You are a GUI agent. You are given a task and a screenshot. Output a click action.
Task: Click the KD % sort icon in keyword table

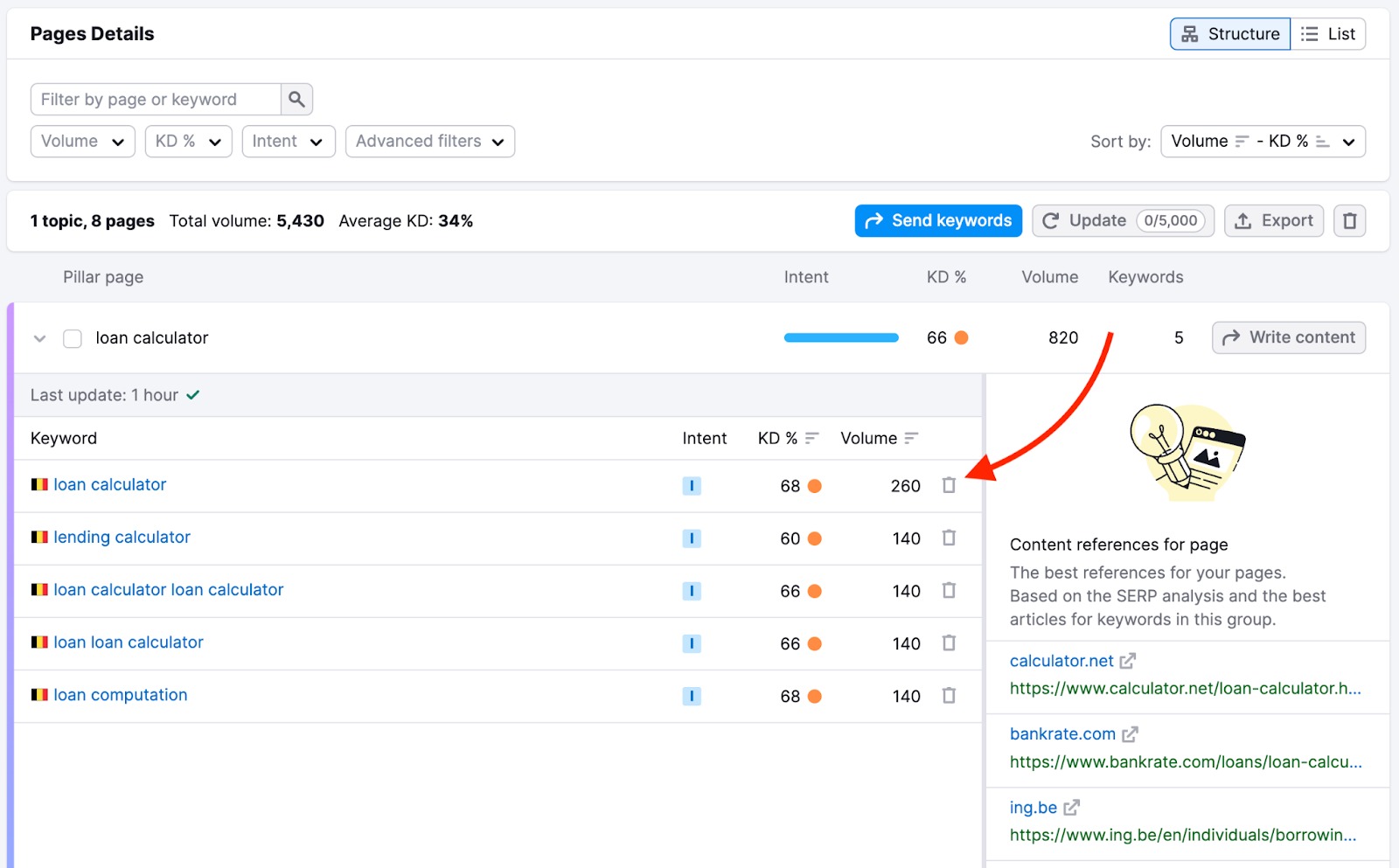click(812, 438)
